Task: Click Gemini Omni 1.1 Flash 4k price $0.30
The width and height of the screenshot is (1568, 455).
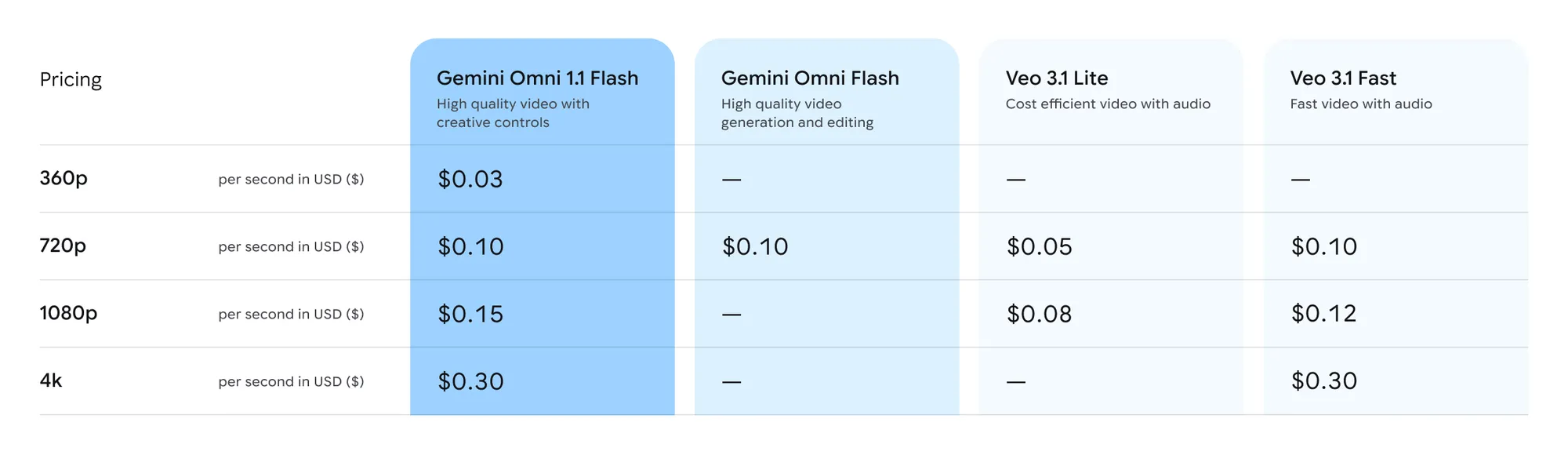Action: [x=470, y=382]
